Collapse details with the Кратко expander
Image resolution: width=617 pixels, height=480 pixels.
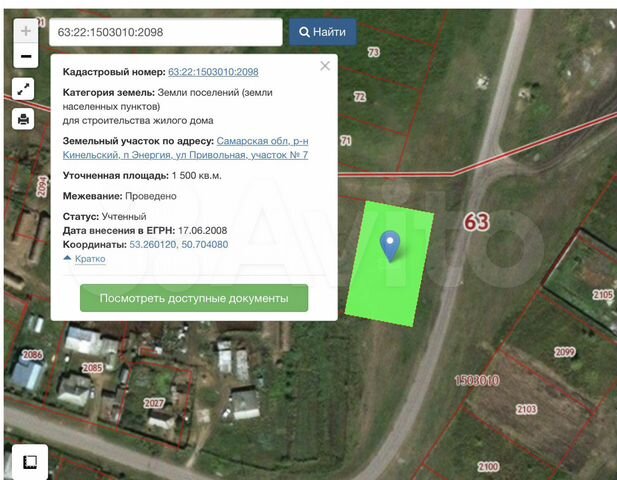click(84, 259)
